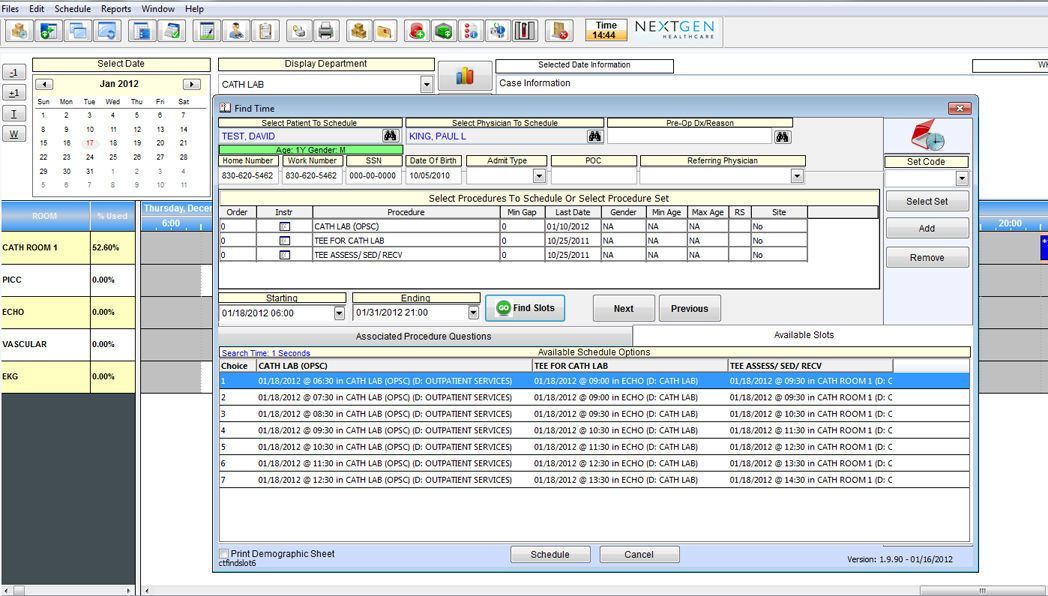Viewport: 1048px width, 596px height.
Task: Open patient search binoculars next to TEST, DAVID
Action: point(390,136)
